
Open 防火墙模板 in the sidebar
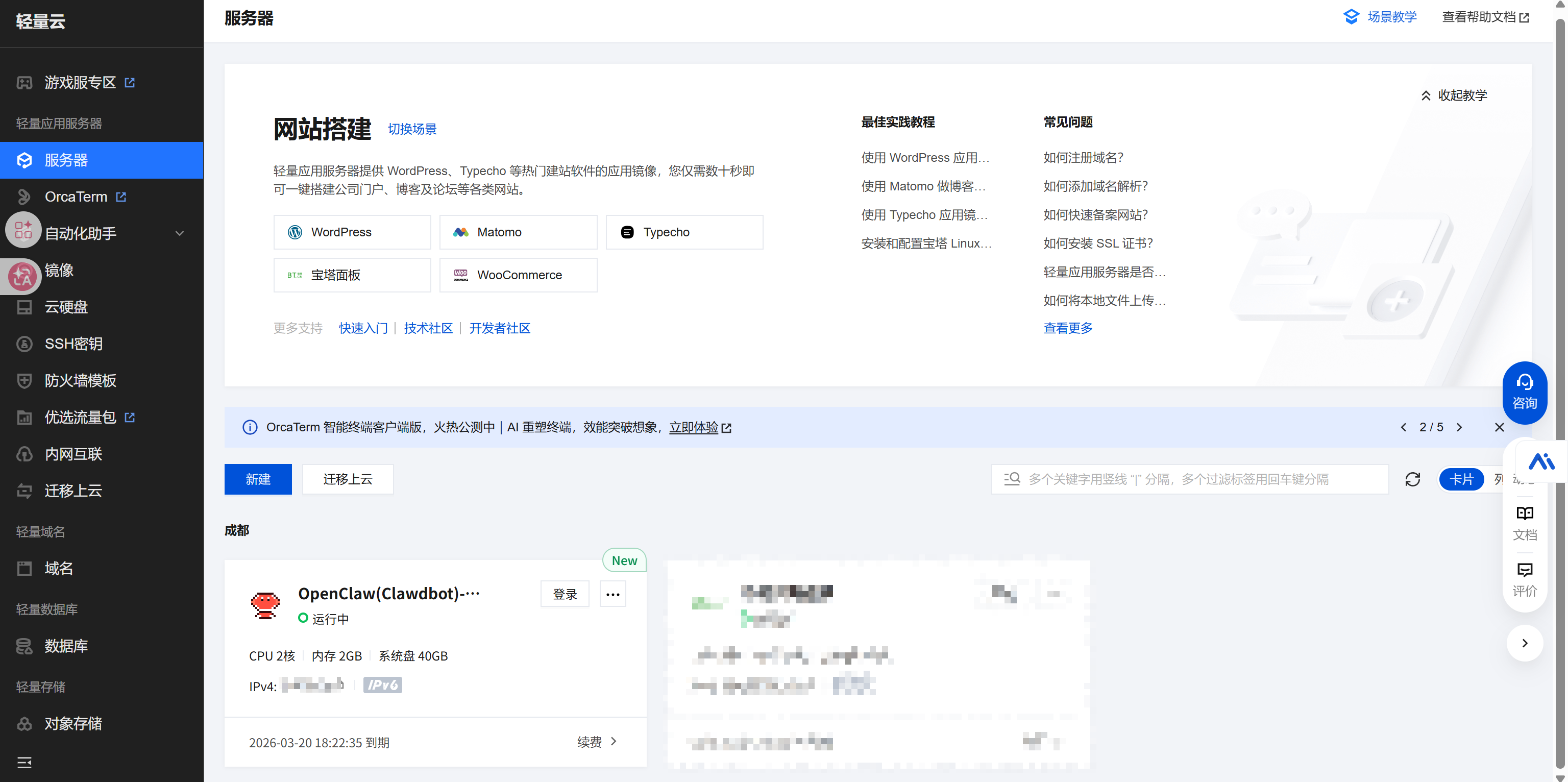pyautogui.click(x=80, y=380)
